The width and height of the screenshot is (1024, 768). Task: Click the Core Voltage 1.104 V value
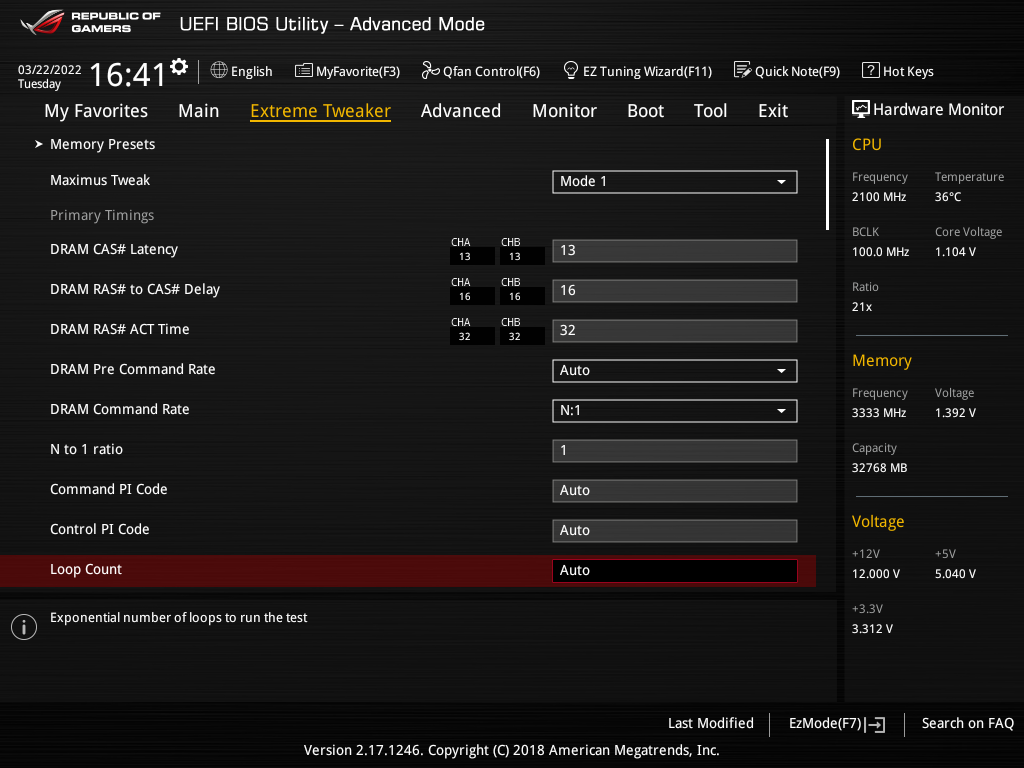coord(955,251)
